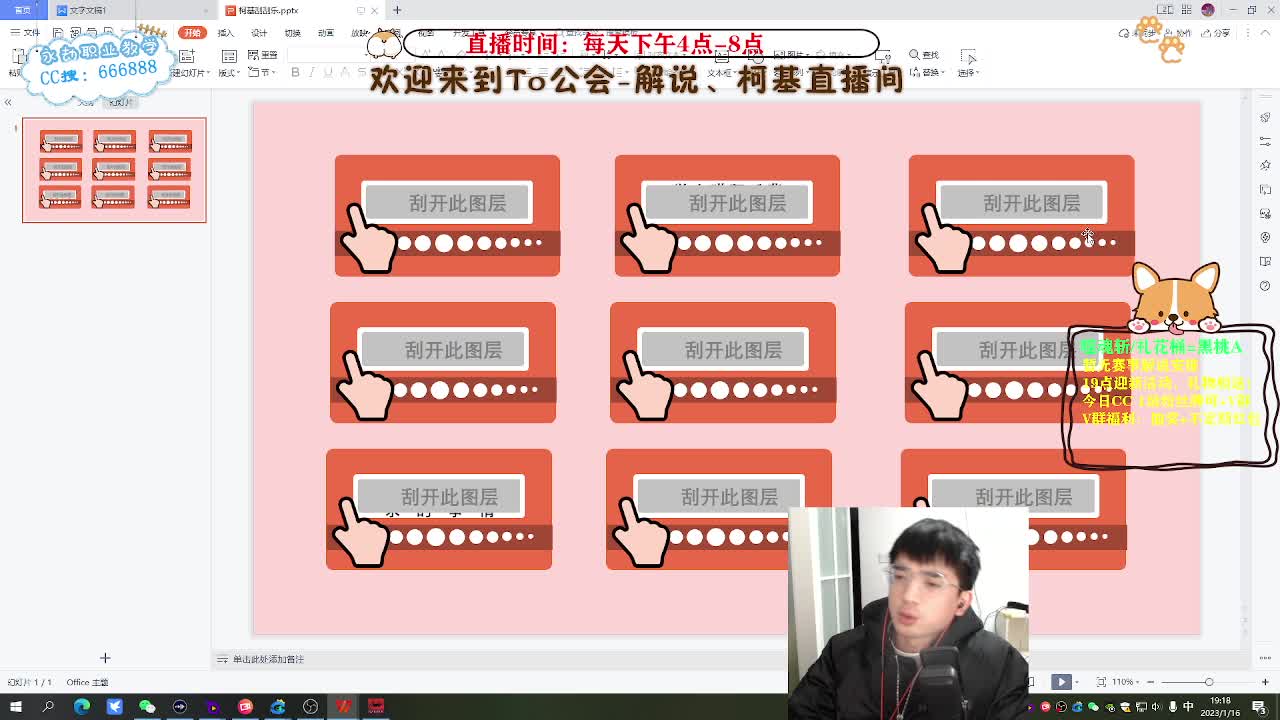
Task: Select the slide thumbnail in the left panel
Action: [x=113, y=170]
